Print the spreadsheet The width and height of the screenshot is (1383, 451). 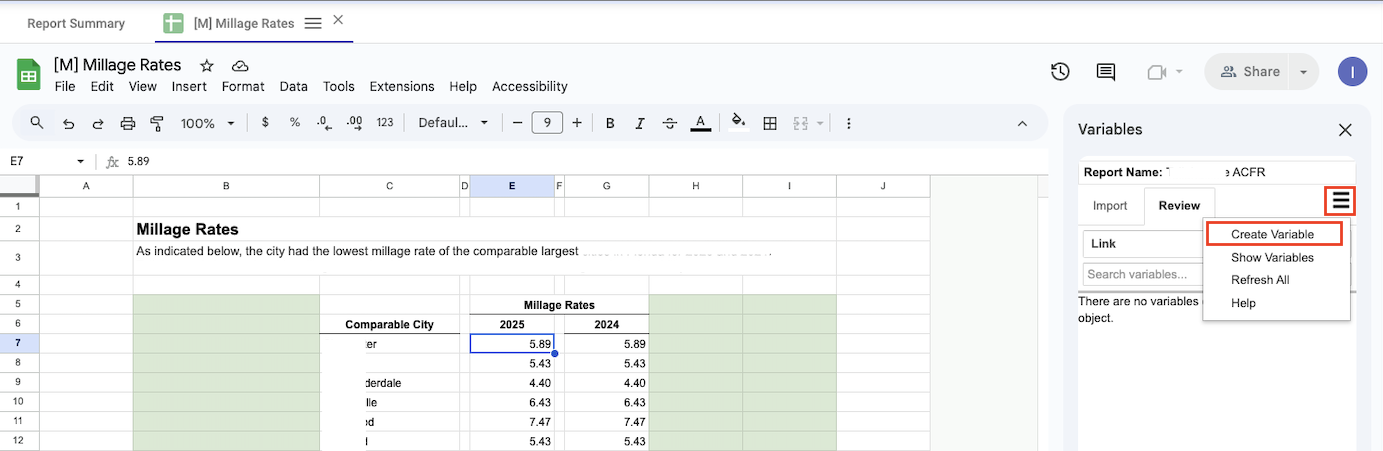coord(128,123)
